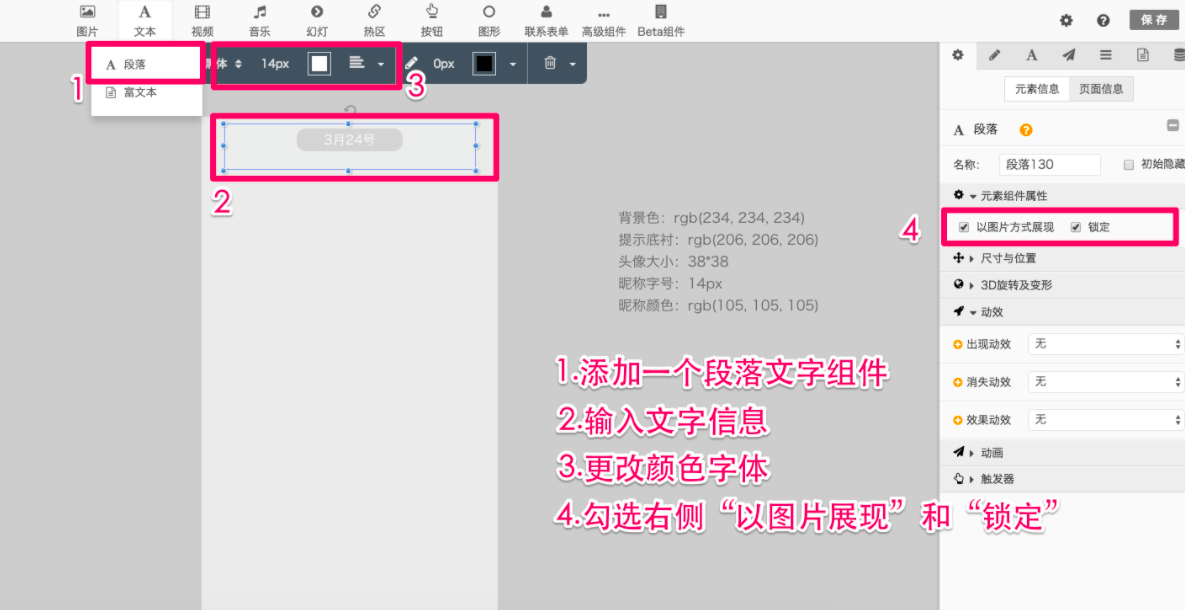The width and height of the screenshot is (1185, 610).
Task: Switch to the 页面信息 tab
Action: (1101, 89)
